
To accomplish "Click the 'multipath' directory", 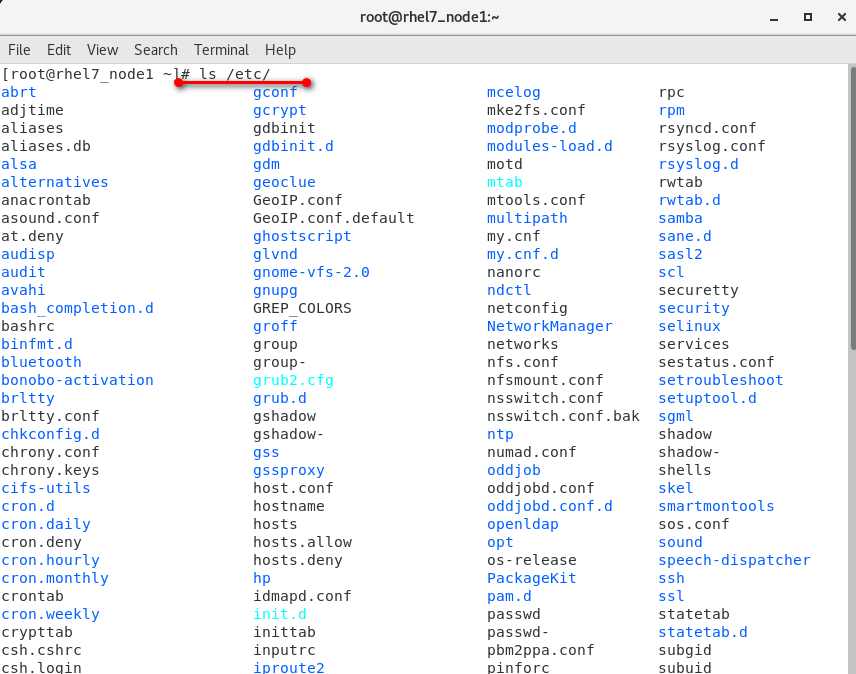I will click(527, 218).
